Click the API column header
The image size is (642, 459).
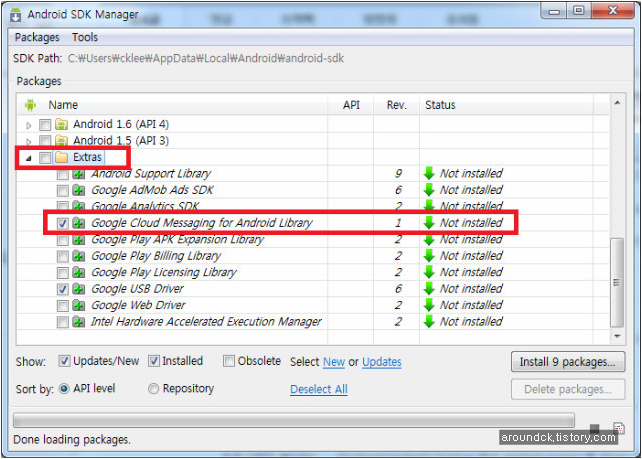tap(351, 105)
